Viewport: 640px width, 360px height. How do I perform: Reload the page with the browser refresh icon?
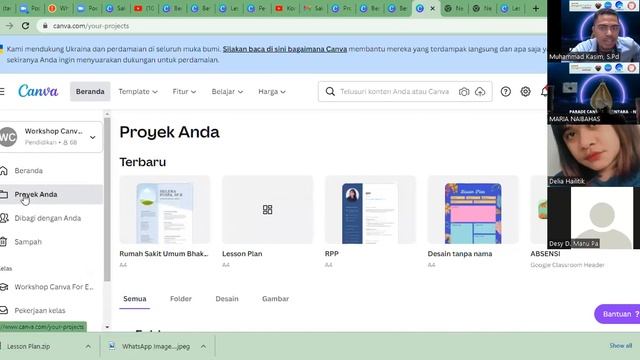[x=25, y=26]
